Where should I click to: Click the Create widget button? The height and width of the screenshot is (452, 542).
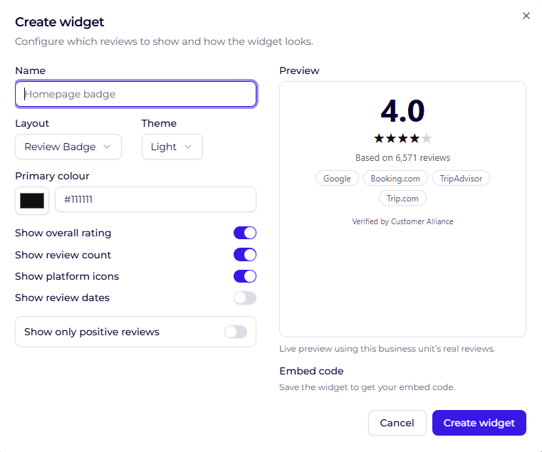pyautogui.click(x=479, y=423)
